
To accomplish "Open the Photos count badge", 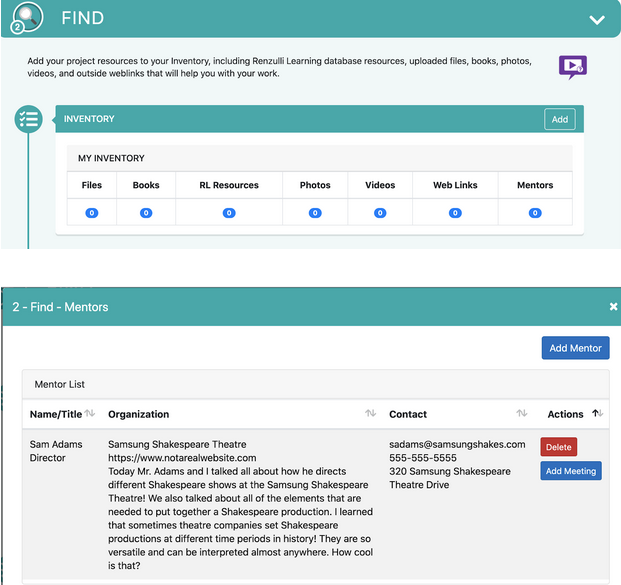I will (x=315, y=213).
